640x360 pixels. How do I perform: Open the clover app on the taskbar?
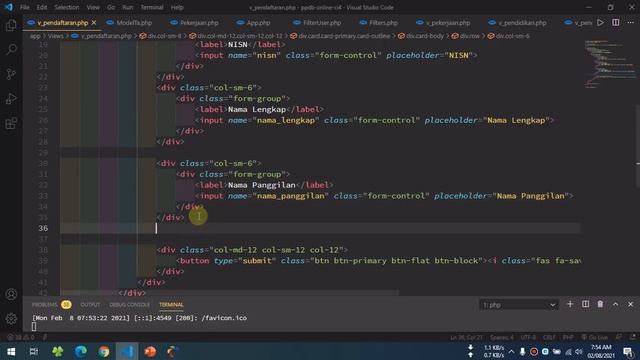pyautogui.click(x=58, y=351)
